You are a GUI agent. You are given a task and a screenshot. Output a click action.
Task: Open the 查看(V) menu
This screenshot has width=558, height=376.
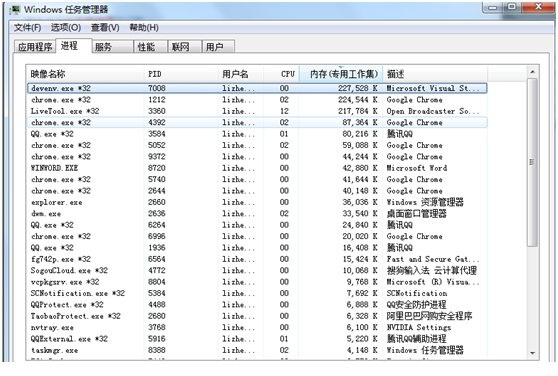pos(105,28)
